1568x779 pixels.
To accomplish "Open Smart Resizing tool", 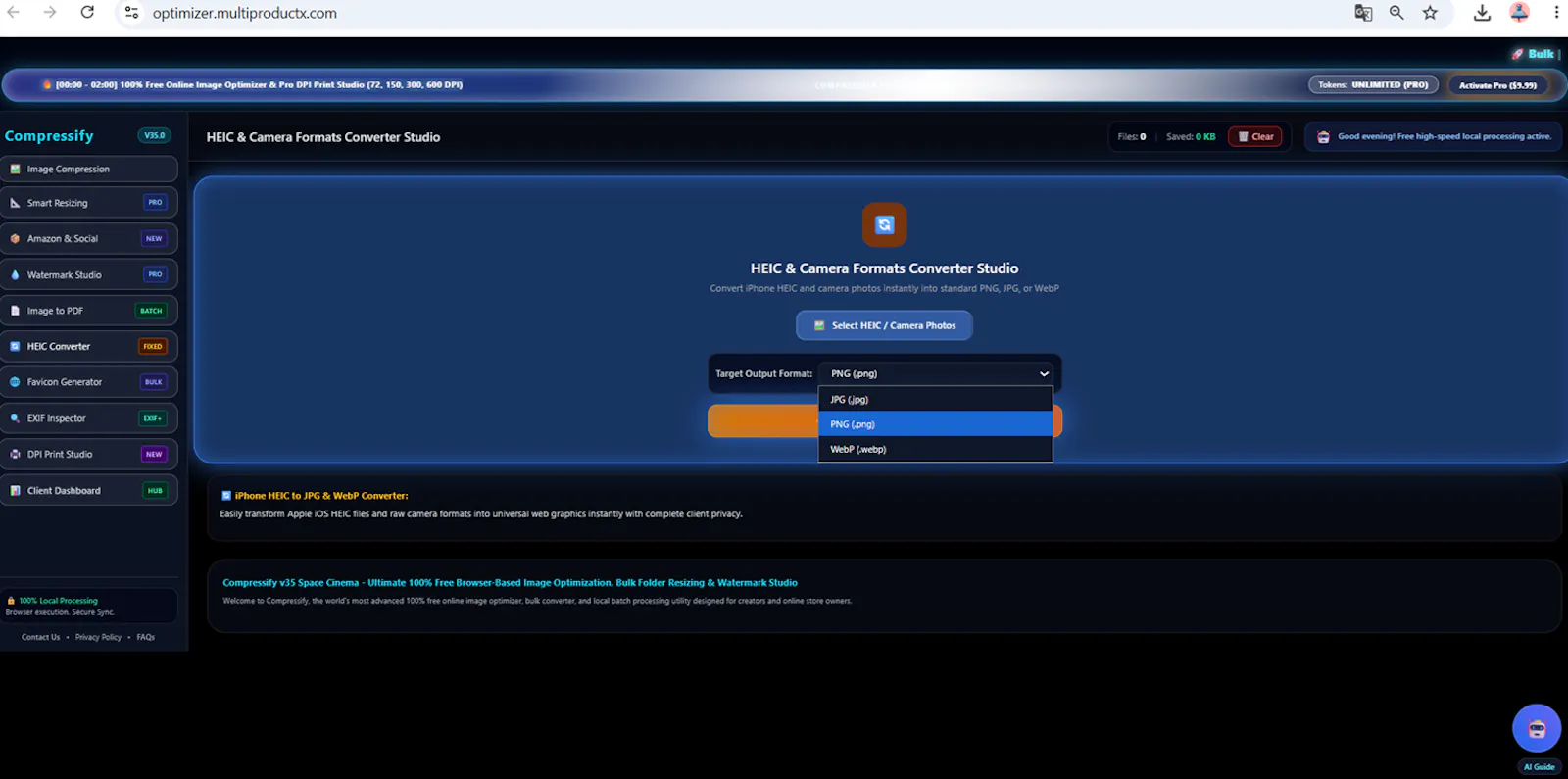I will coord(89,203).
